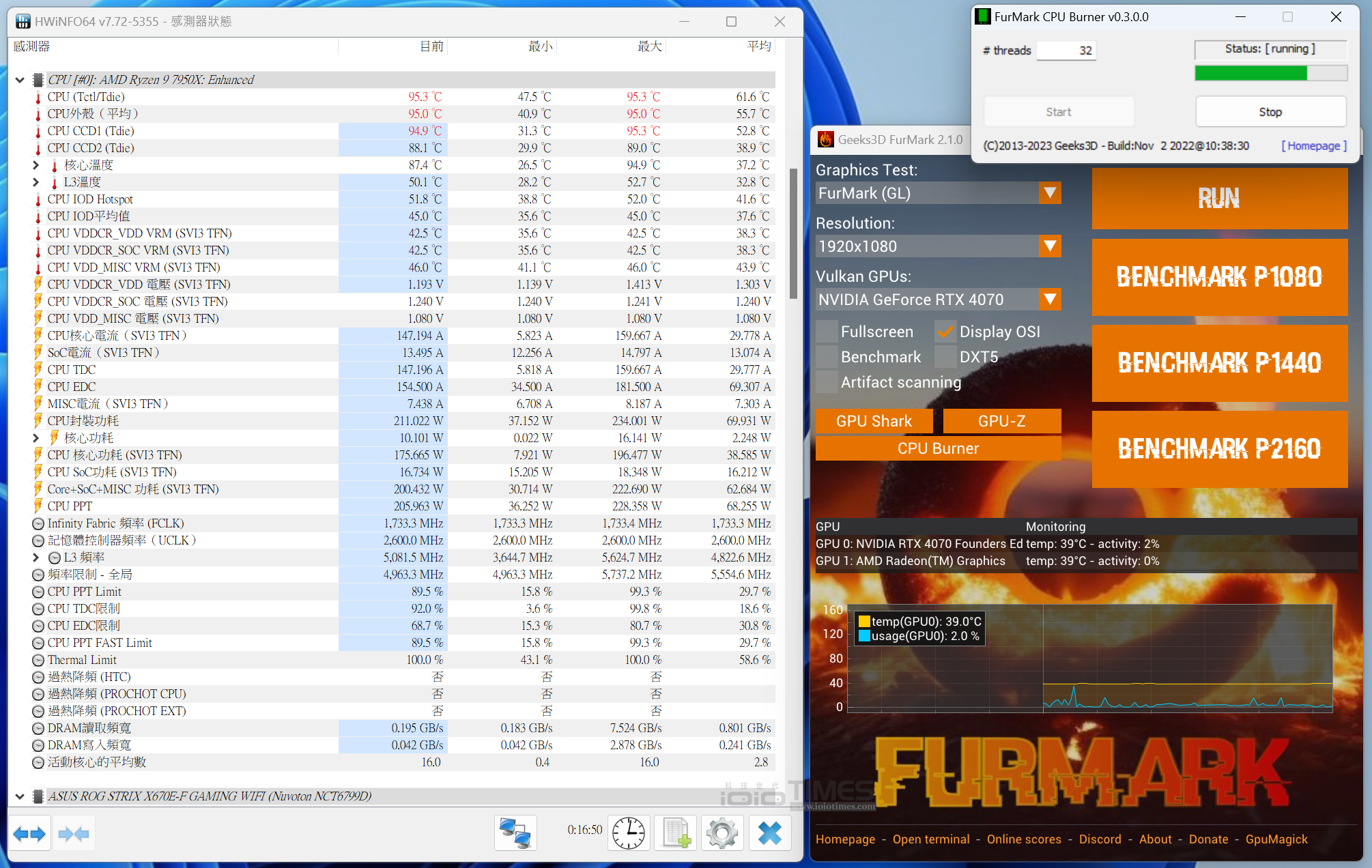1372x868 pixels.
Task: Expand the 核心溫度 tree row
Action: pyautogui.click(x=35, y=165)
